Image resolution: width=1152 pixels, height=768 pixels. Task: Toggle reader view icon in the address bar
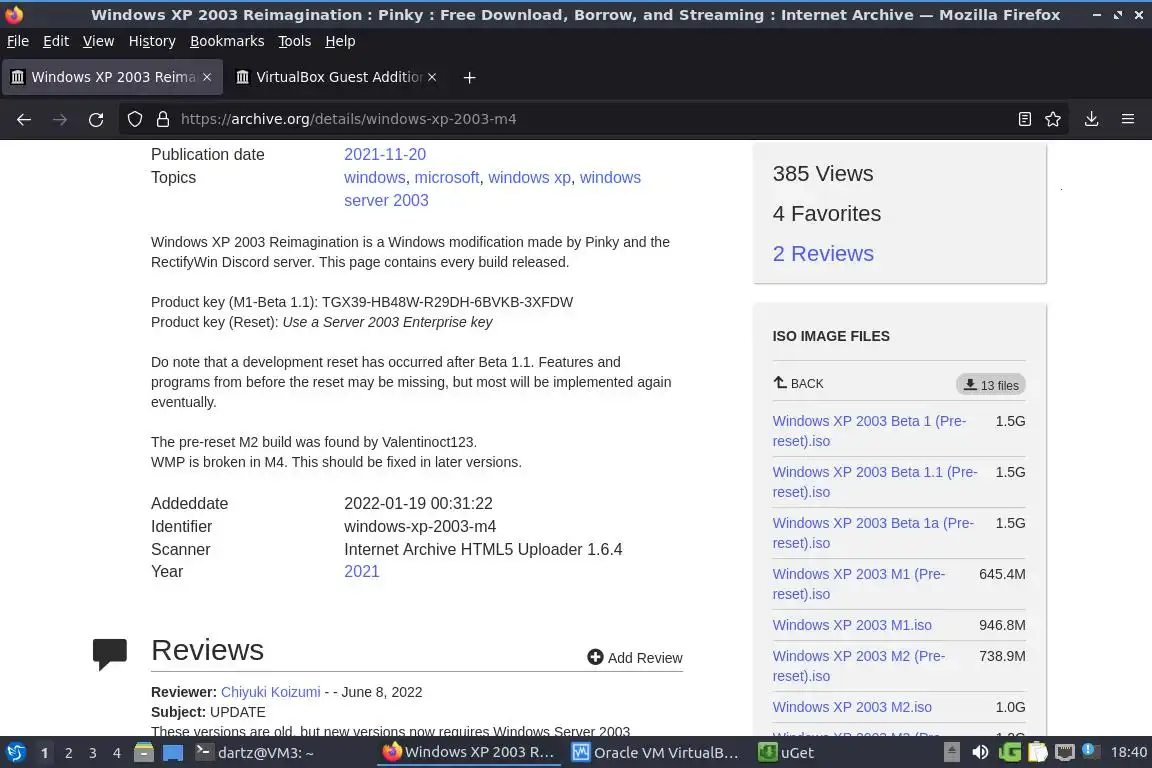coord(1025,119)
